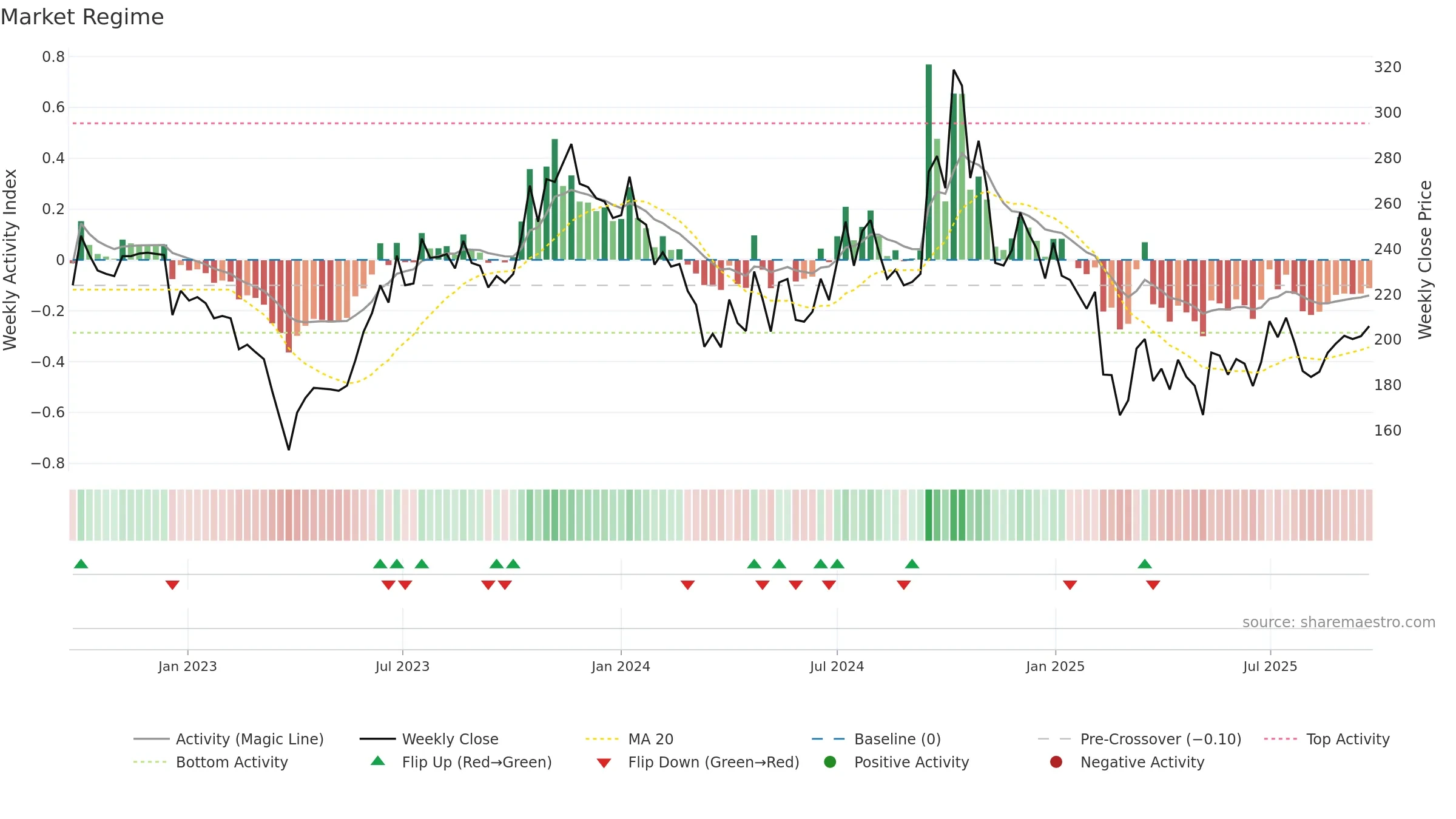Click the 300 price axis tick label
The image size is (1456, 819).
[1388, 113]
